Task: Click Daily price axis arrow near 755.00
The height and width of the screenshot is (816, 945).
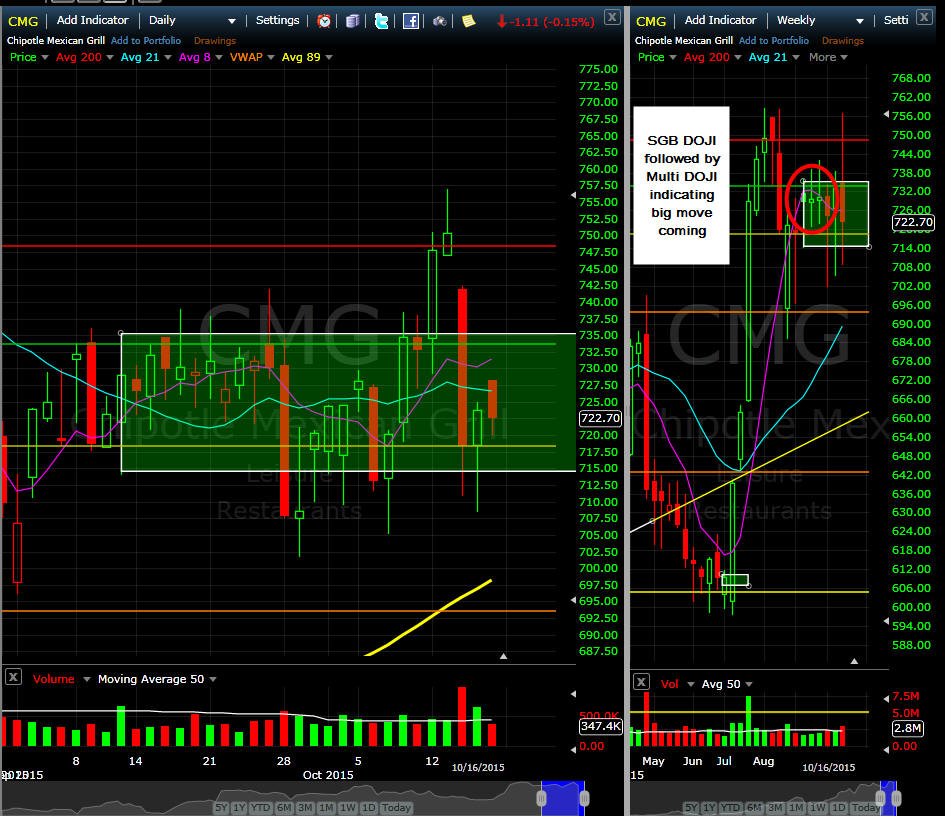Action: pos(573,195)
